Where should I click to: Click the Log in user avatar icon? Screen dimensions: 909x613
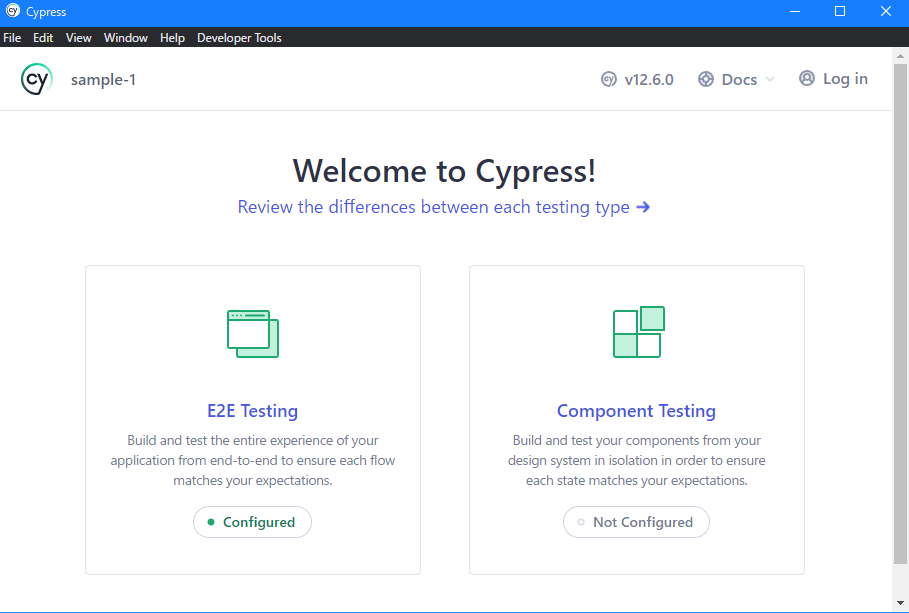[x=806, y=78]
